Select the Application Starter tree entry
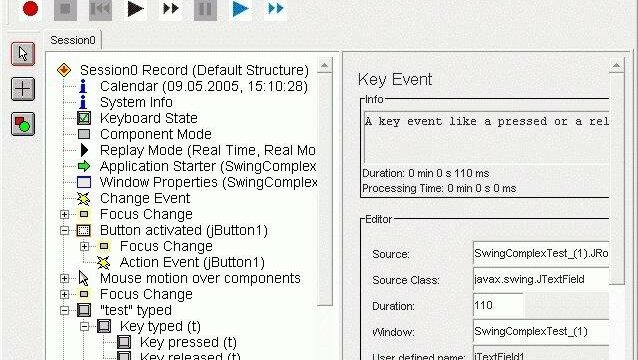This screenshot has width=638, height=360. [208, 166]
